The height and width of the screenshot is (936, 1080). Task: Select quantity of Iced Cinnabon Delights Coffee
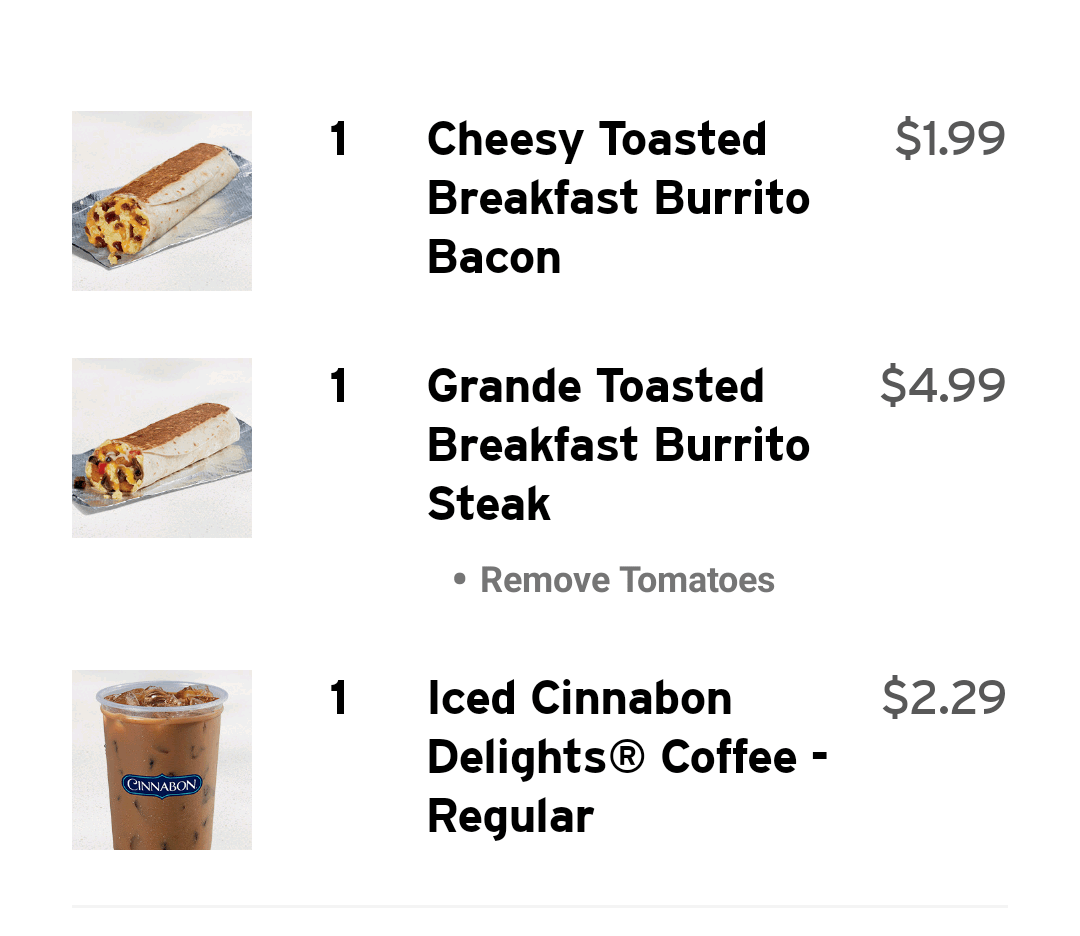tap(339, 699)
